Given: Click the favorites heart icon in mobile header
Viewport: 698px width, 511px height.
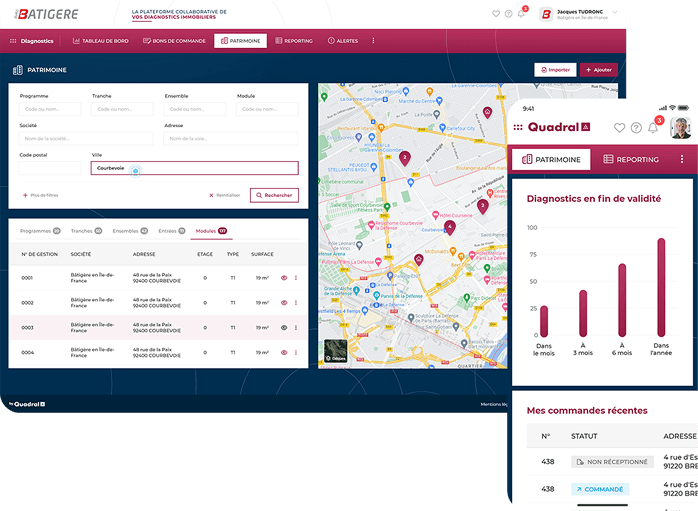Looking at the screenshot, I should pyautogui.click(x=619, y=128).
